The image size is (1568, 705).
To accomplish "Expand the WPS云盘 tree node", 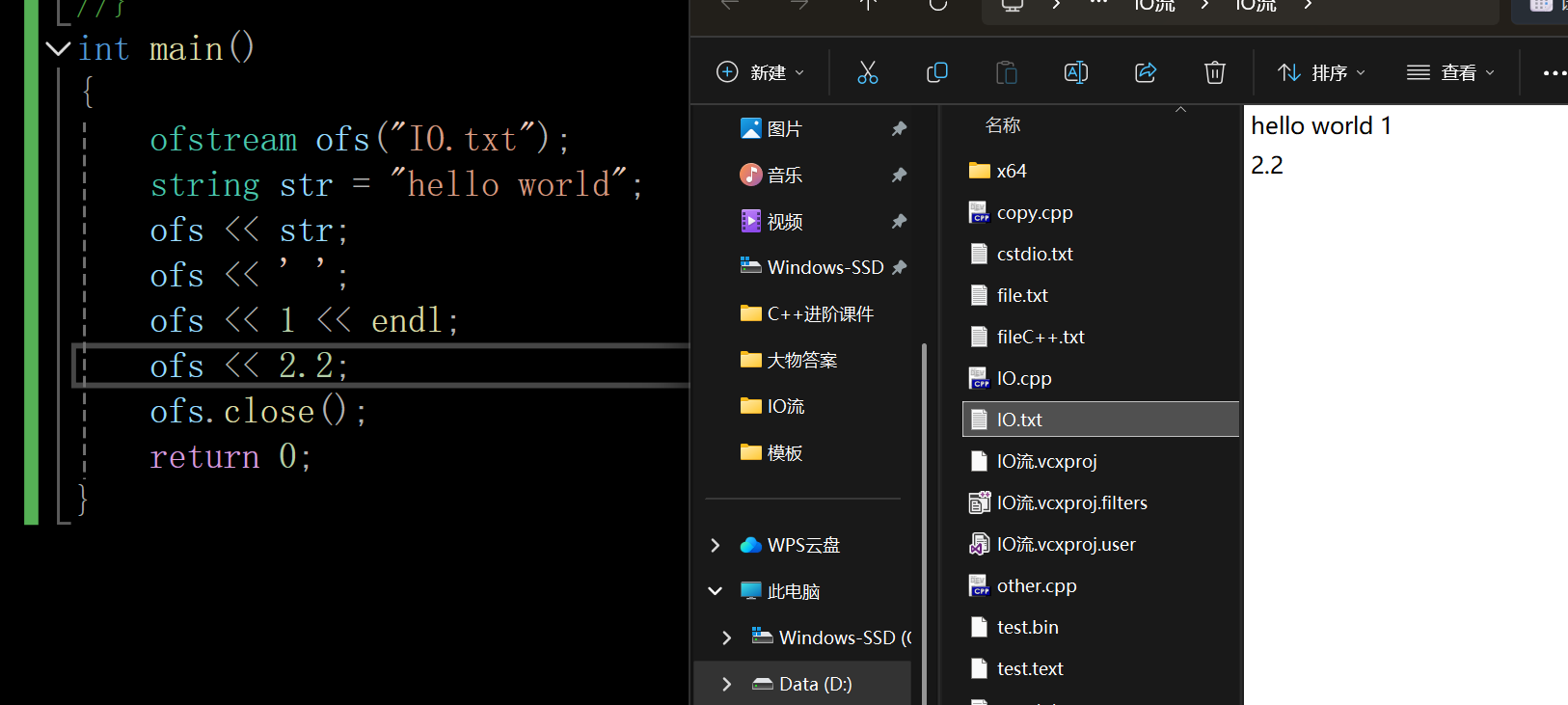I will pos(716,545).
